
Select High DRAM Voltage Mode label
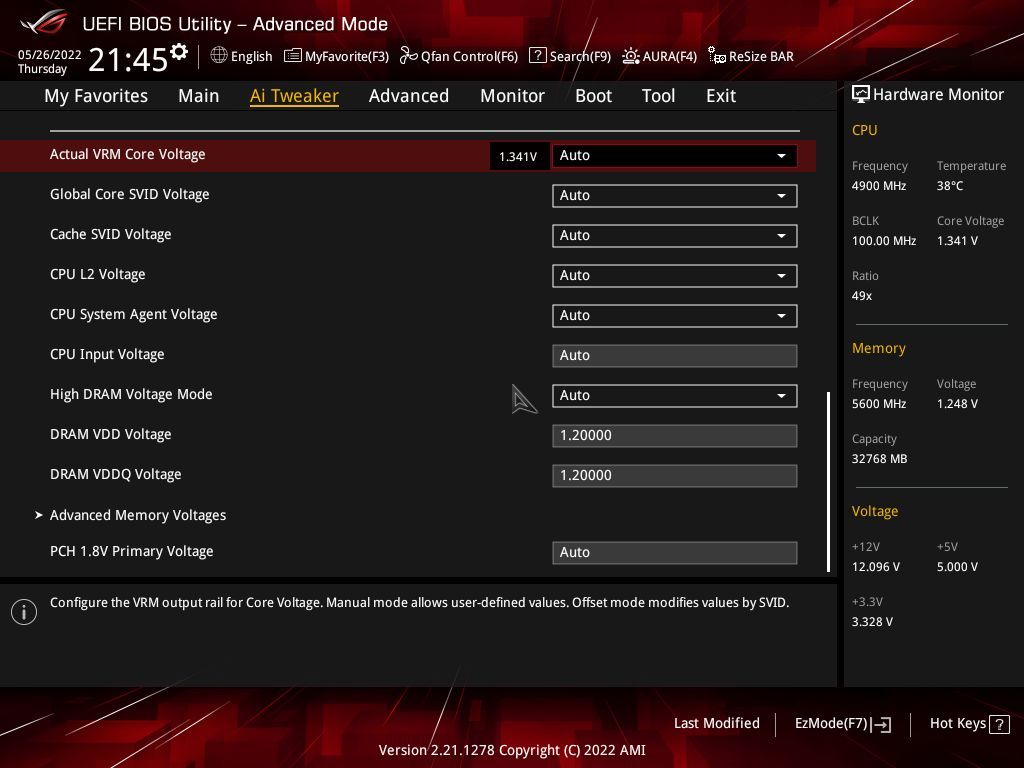click(x=131, y=394)
